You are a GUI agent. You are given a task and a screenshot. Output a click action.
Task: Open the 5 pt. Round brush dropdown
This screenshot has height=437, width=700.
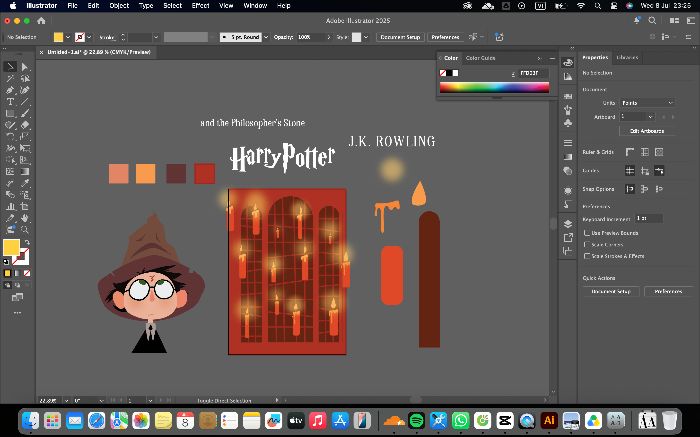[266, 37]
